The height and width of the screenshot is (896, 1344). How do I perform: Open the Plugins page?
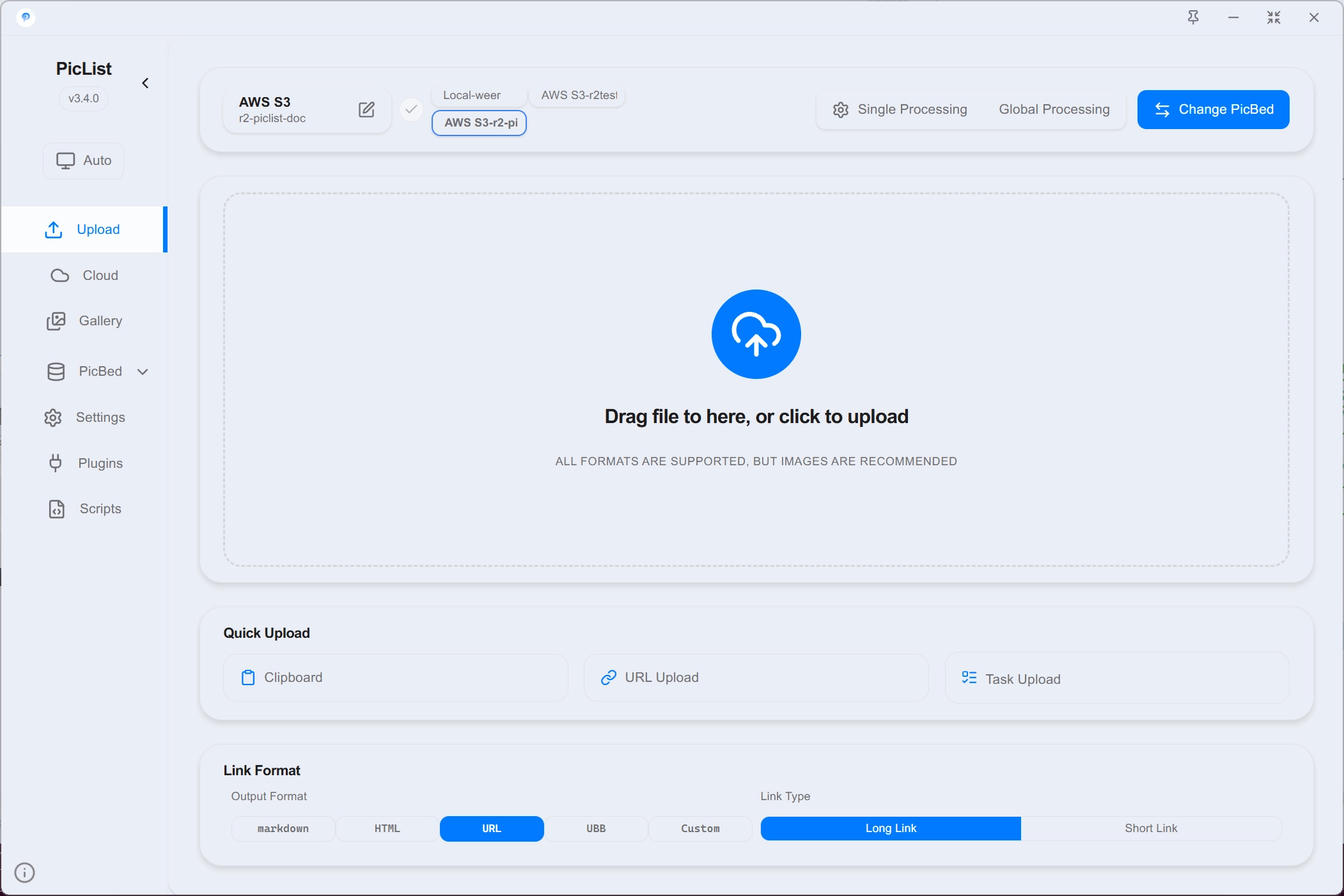(84, 463)
